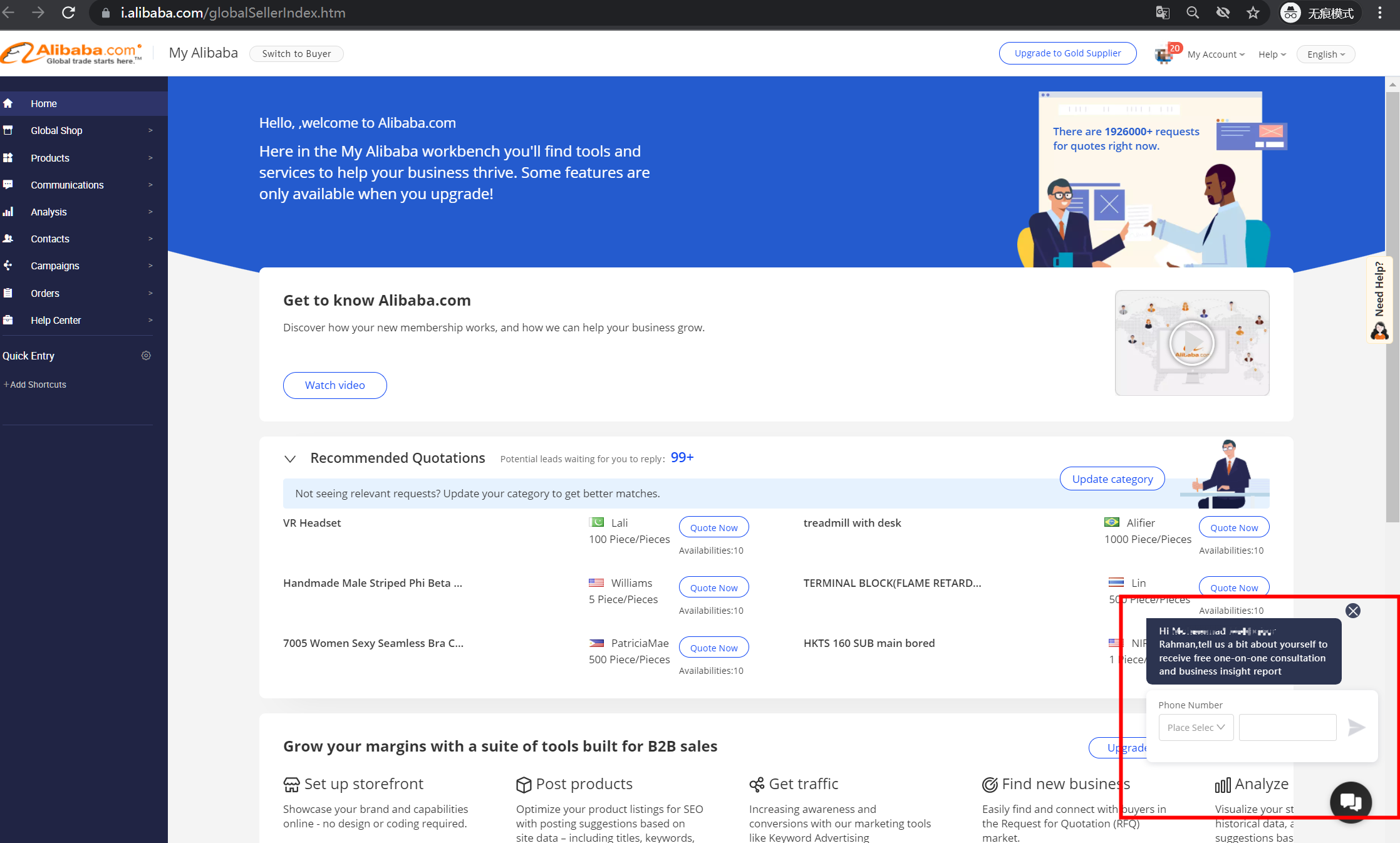This screenshot has width=1400, height=843.
Task: Play the Alibaba intro video thumbnail
Action: (1191, 343)
